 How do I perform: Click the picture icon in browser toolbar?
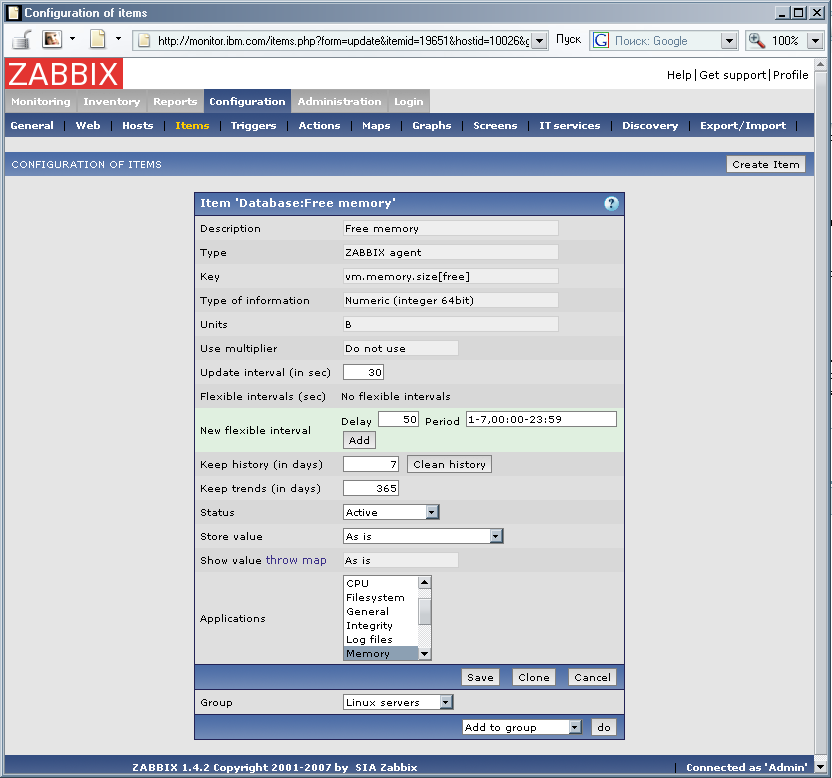coord(52,40)
